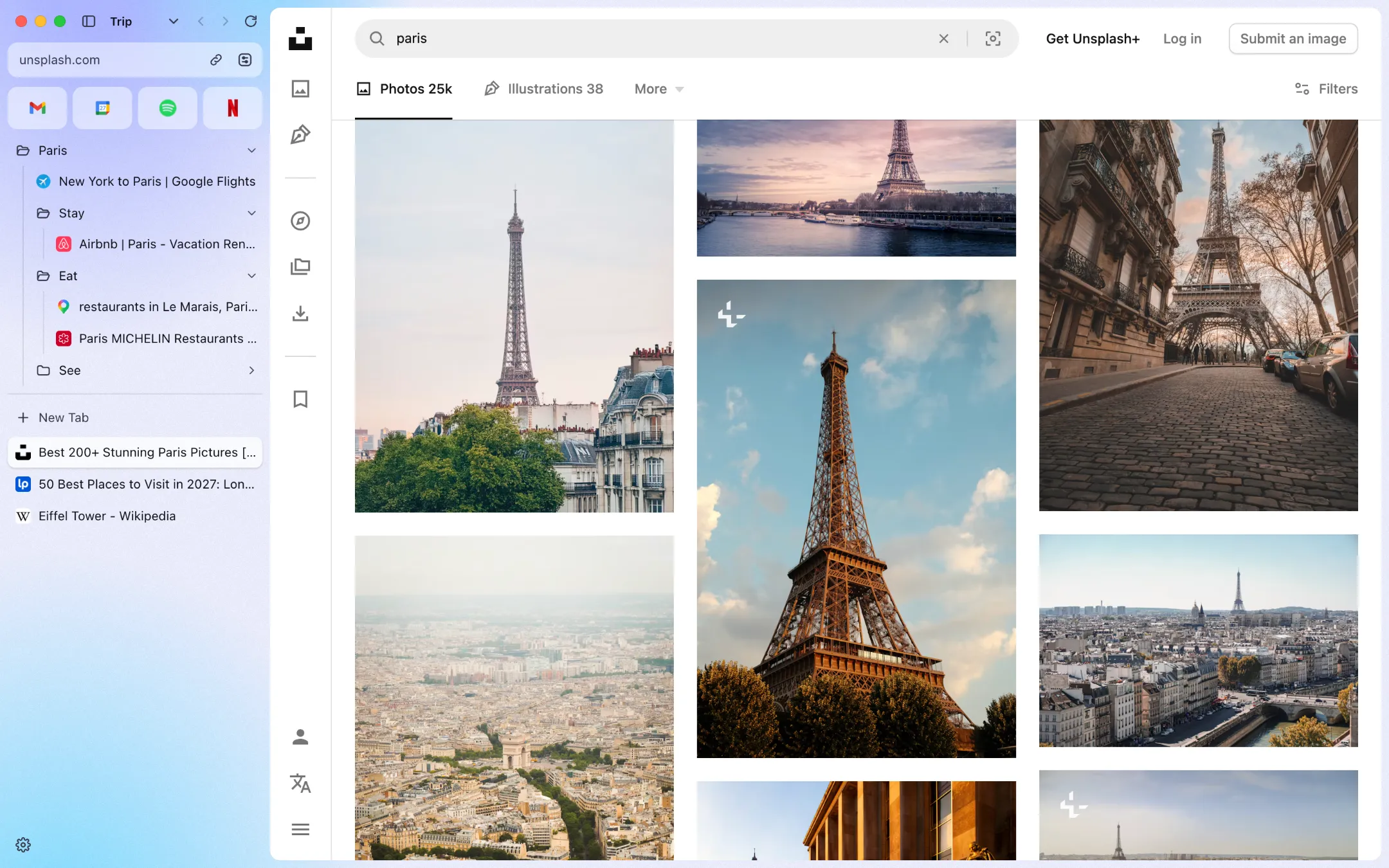This screenshot has width=1389, height=868.
Task: Open the Photos sidebar icon
Action: 300,89
